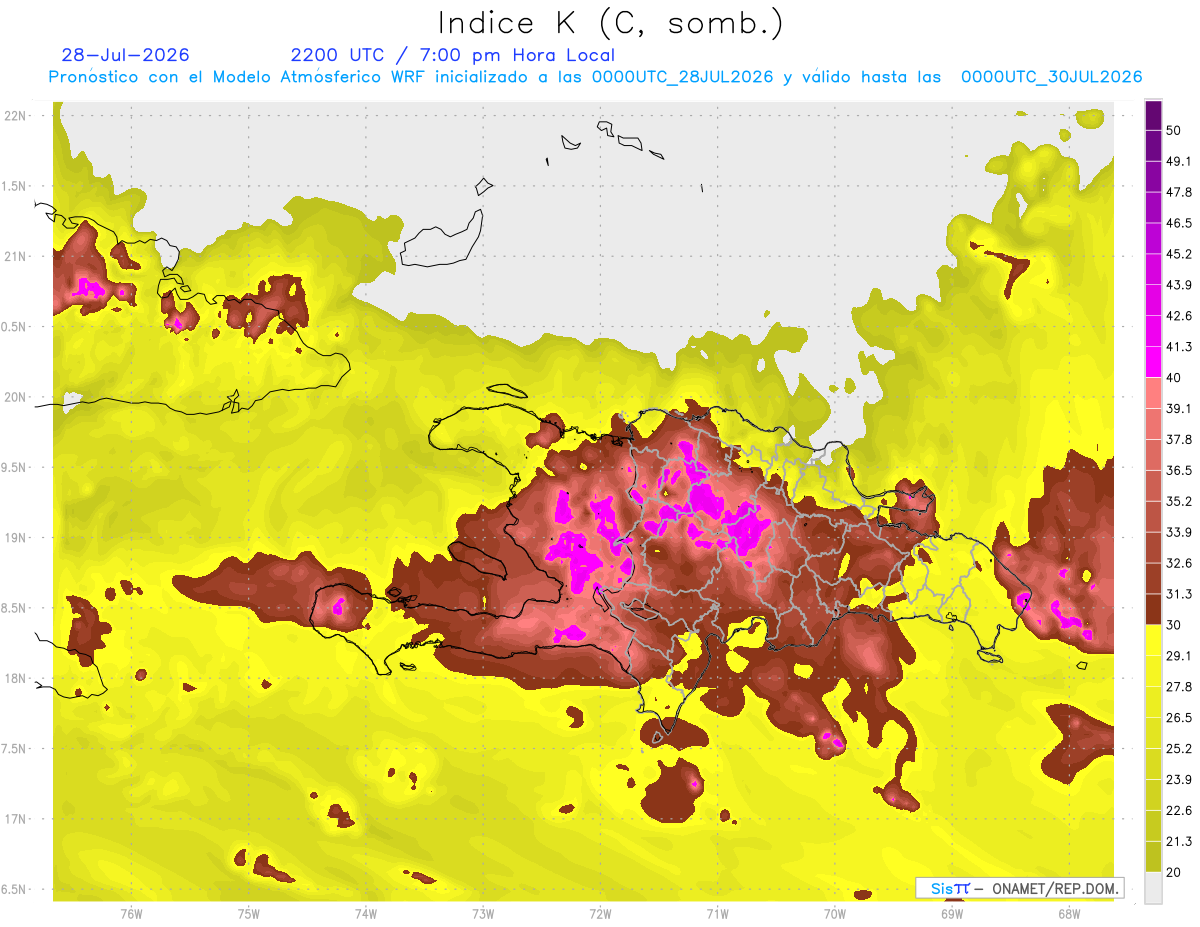Pick the dark brown band between 30 and 31.3
1200x927 pixels.
[x=1153, y=609]
